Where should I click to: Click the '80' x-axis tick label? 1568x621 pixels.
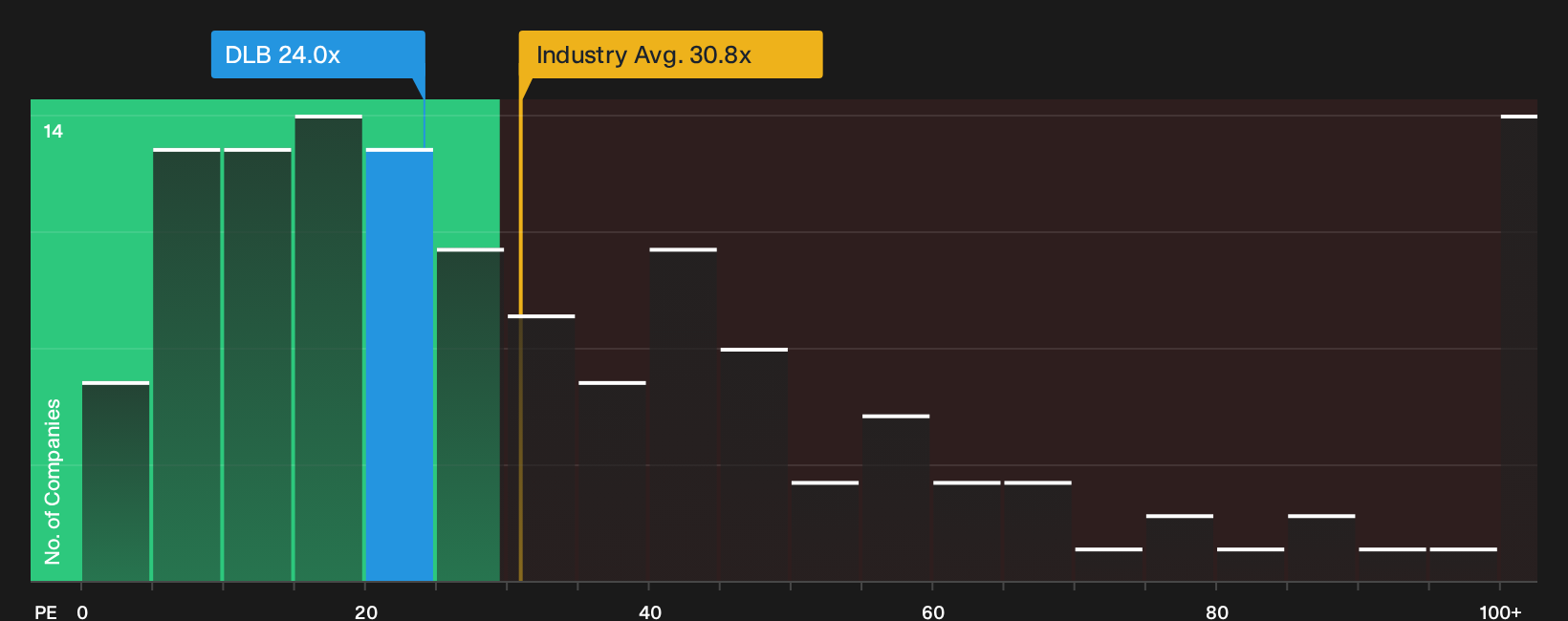(1217, 611)
